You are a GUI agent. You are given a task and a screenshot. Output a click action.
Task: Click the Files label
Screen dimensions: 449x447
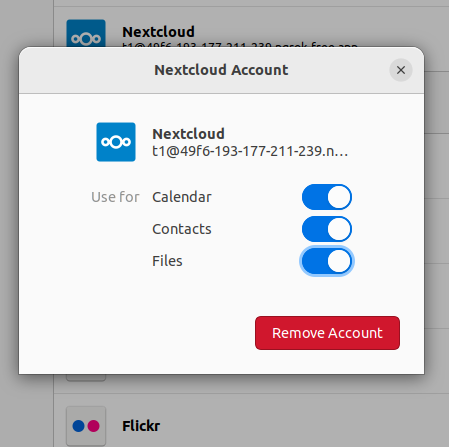[167, 261]
